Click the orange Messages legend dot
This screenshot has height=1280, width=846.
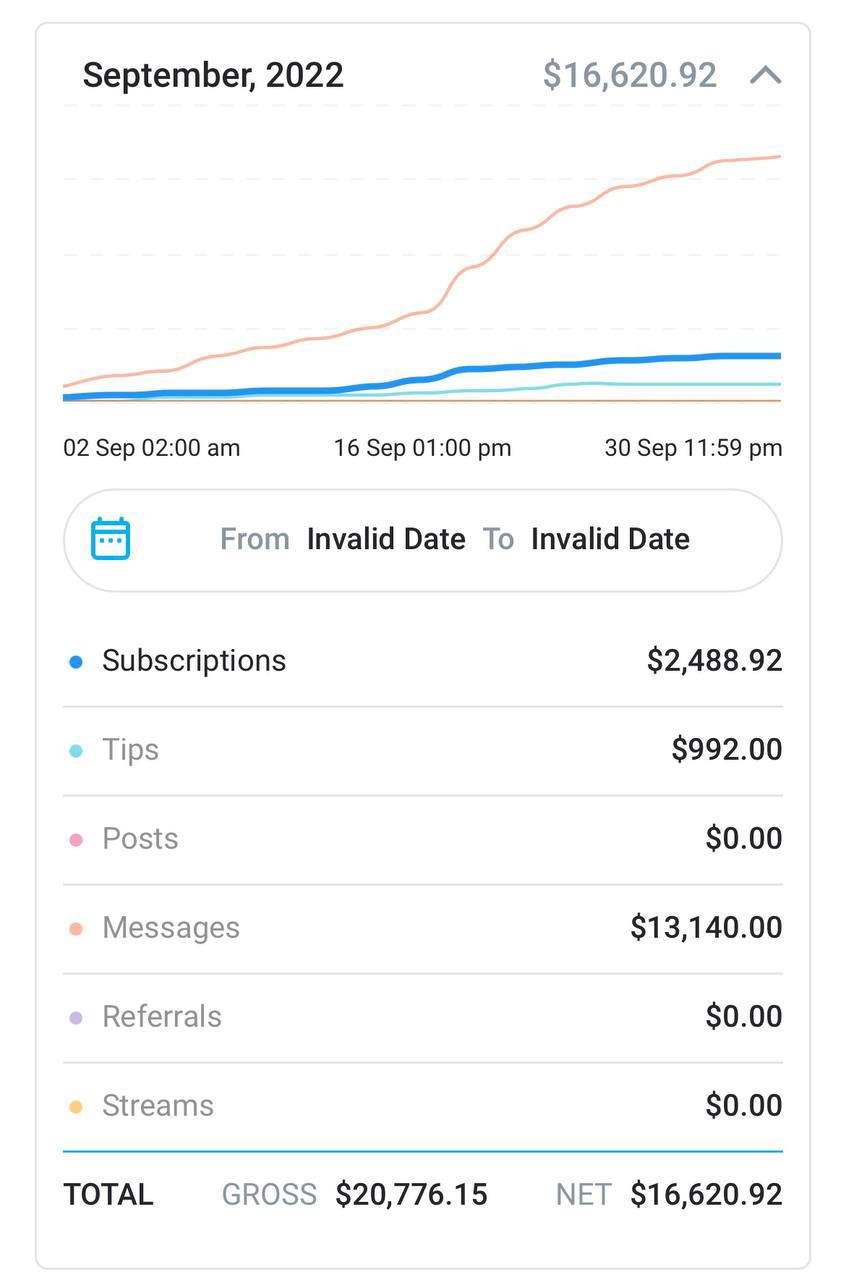pyautogui.click(x=76, y=929)
